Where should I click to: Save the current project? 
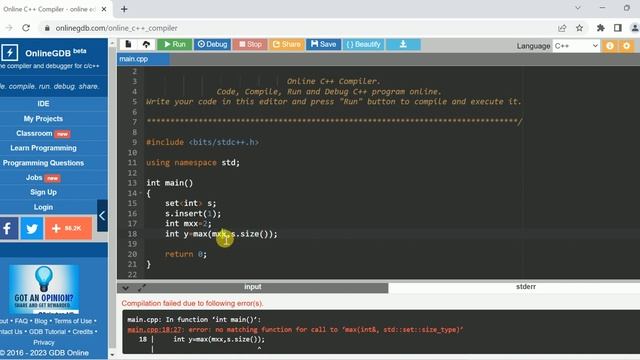[323, 44]
